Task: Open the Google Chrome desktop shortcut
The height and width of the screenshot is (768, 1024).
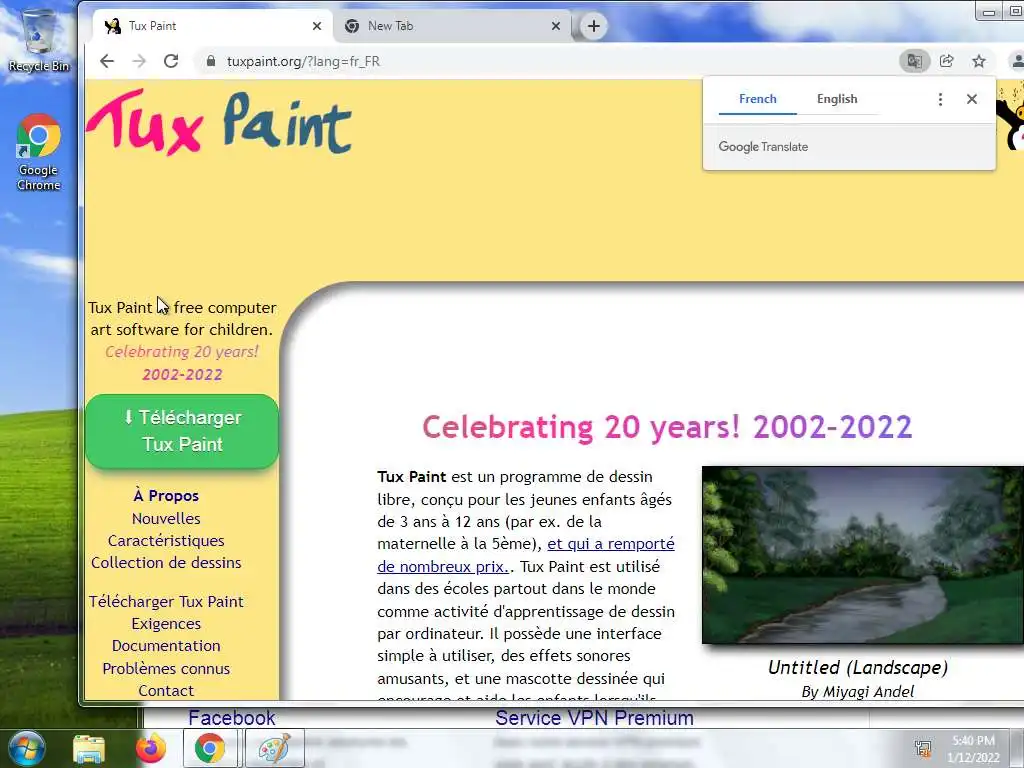Action: click(x=39, y=153)
